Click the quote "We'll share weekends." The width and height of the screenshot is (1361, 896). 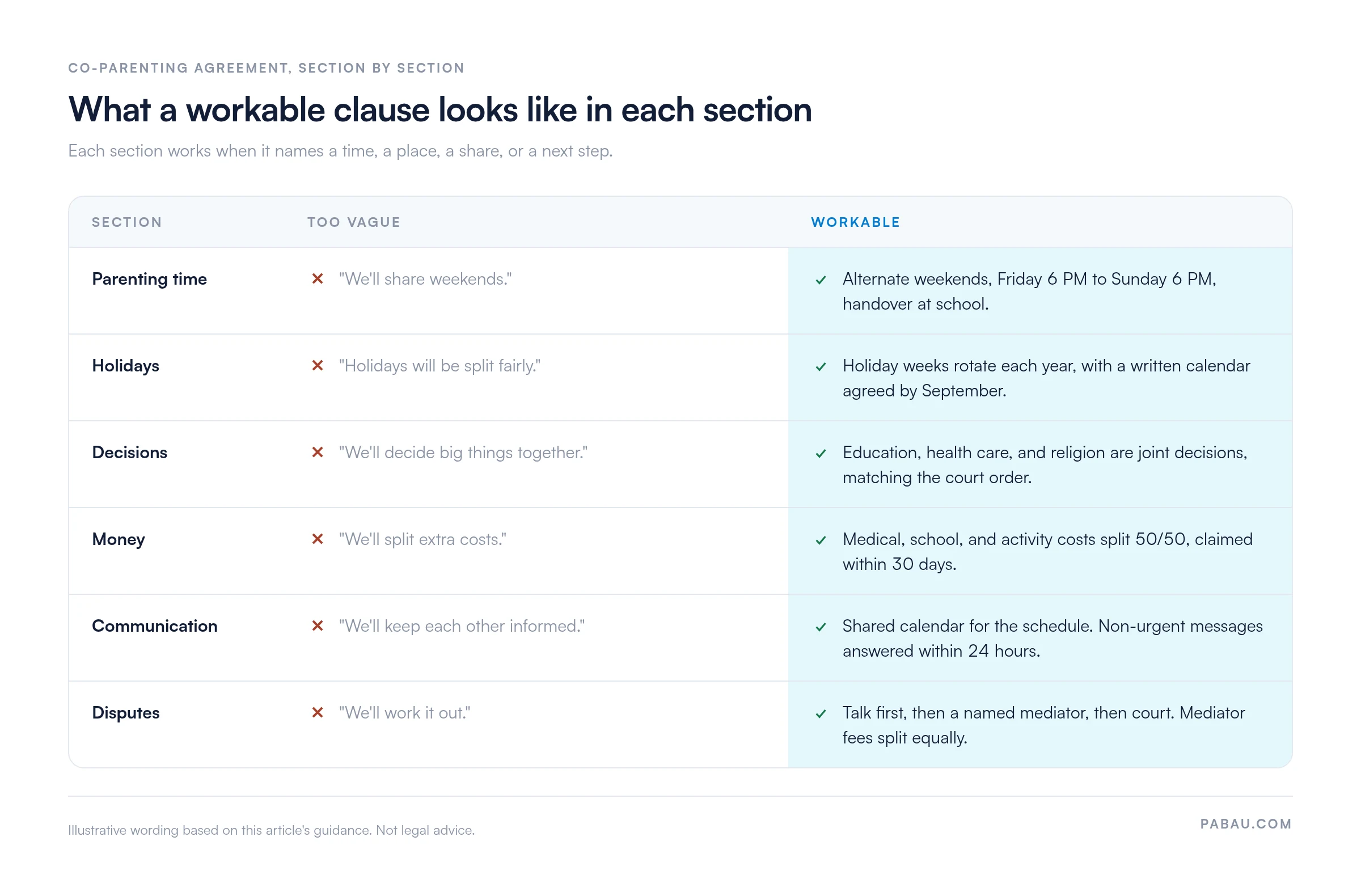(425, 279)
